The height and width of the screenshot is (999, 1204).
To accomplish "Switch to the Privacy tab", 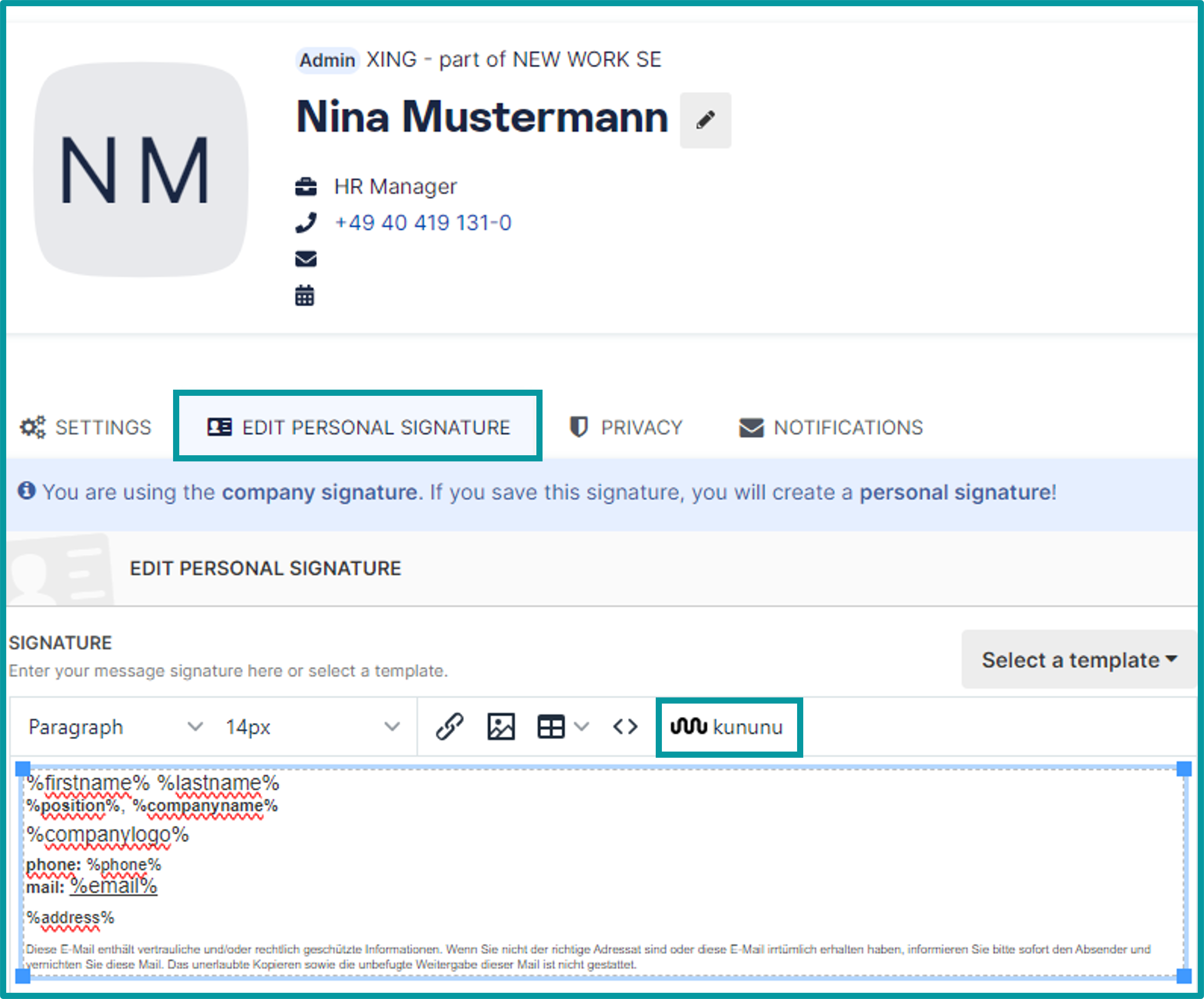I will [626, 427].
